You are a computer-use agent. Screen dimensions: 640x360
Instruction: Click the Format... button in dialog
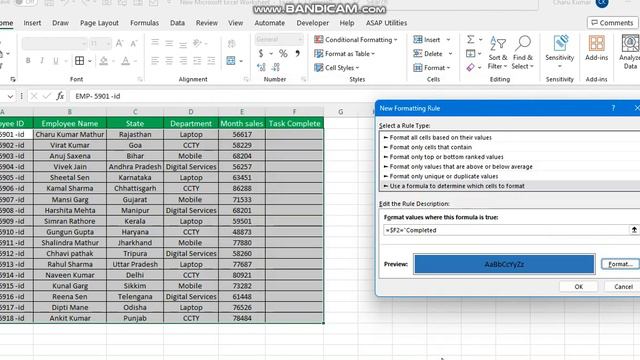[620, 264]
